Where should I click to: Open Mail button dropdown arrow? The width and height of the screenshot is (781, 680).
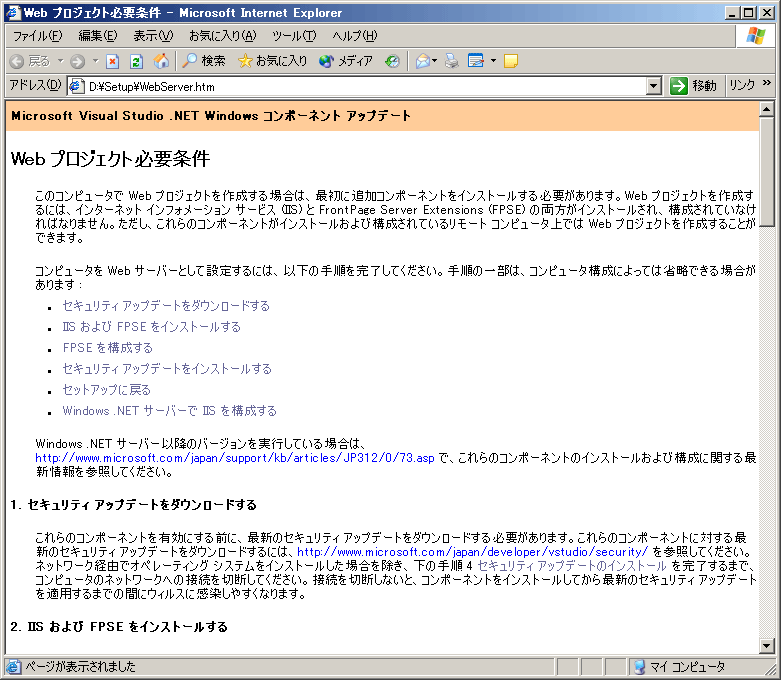point(435,61)
